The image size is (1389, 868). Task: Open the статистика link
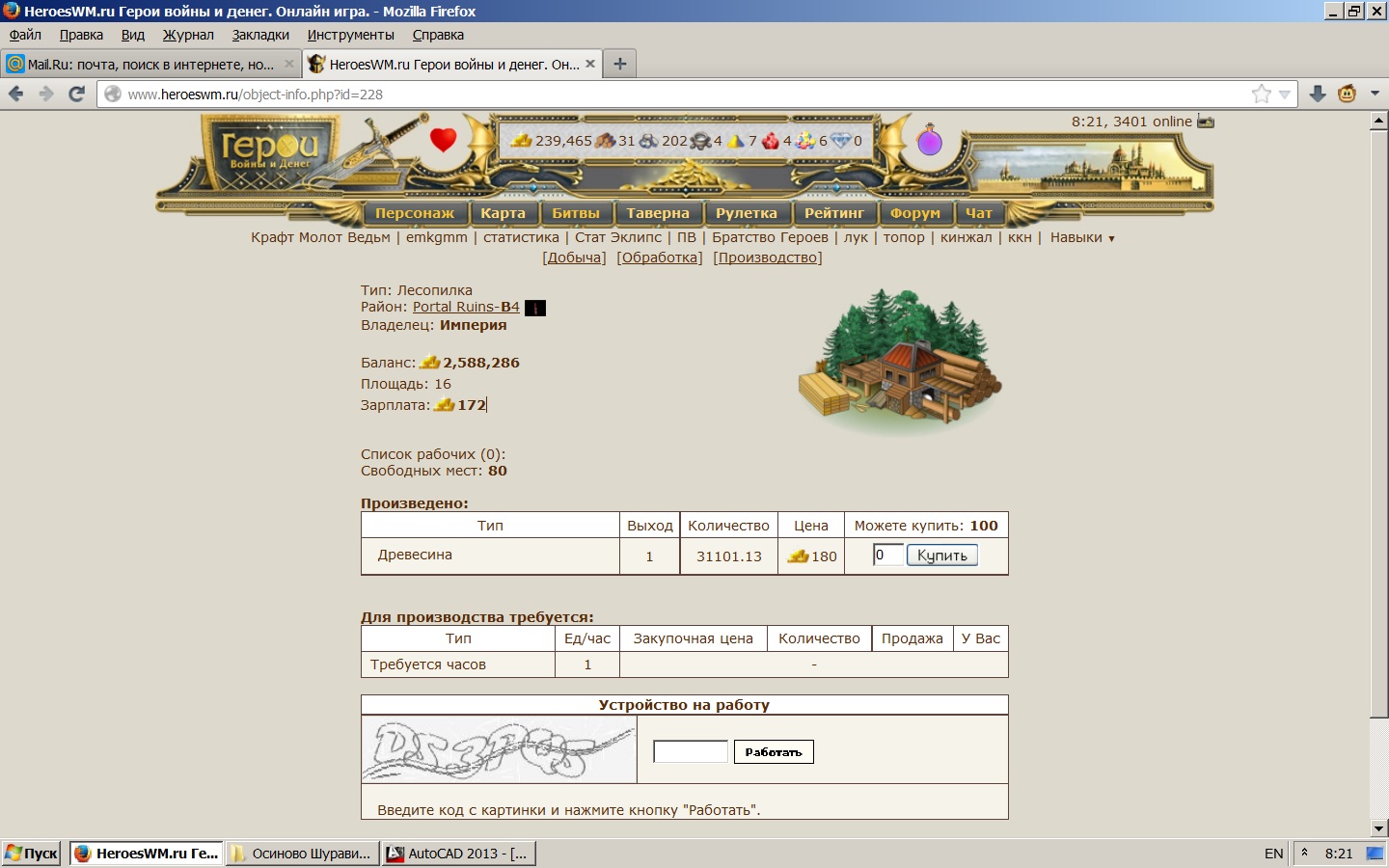click(x=521, y=237)
